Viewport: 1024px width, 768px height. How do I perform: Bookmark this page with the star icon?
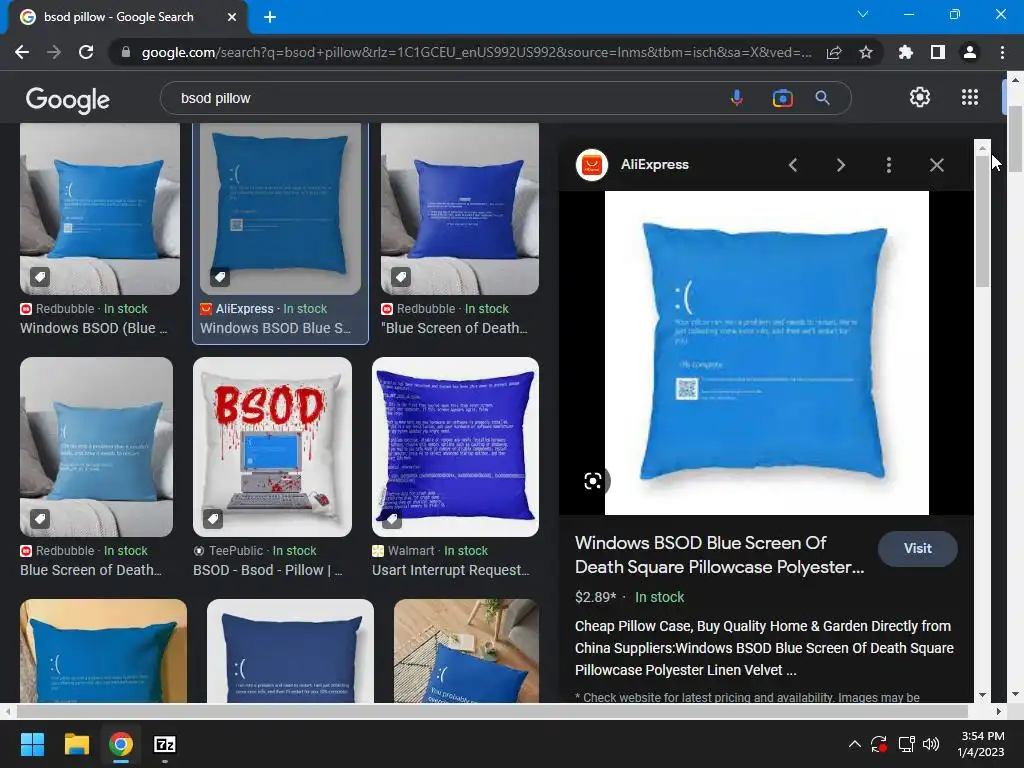[866, 52]
